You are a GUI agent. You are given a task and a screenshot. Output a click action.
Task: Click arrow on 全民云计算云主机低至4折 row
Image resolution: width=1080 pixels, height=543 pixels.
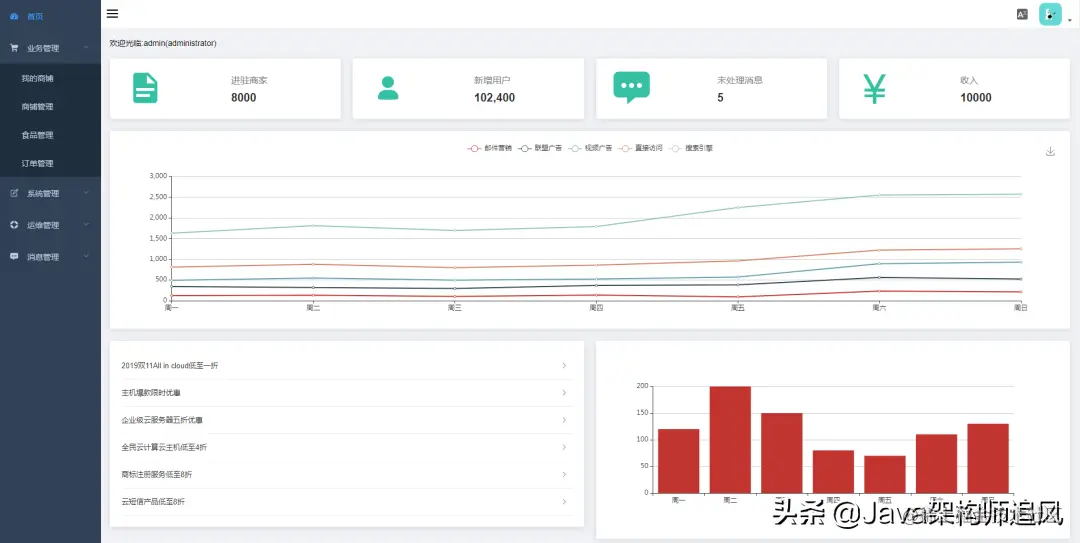click(x=564, y=447)
